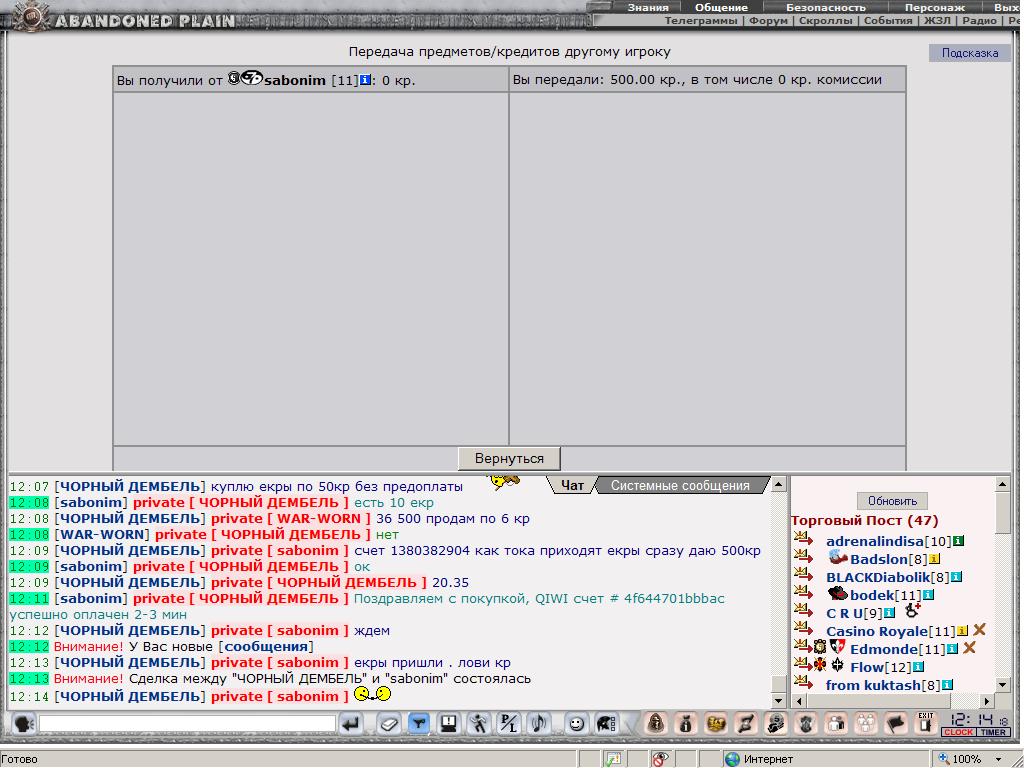Image resolution: width=1024 pixels, height=768 pixels.
Task: Click the P/L icon in chat toolbar
Action: [x=509, y=724]
